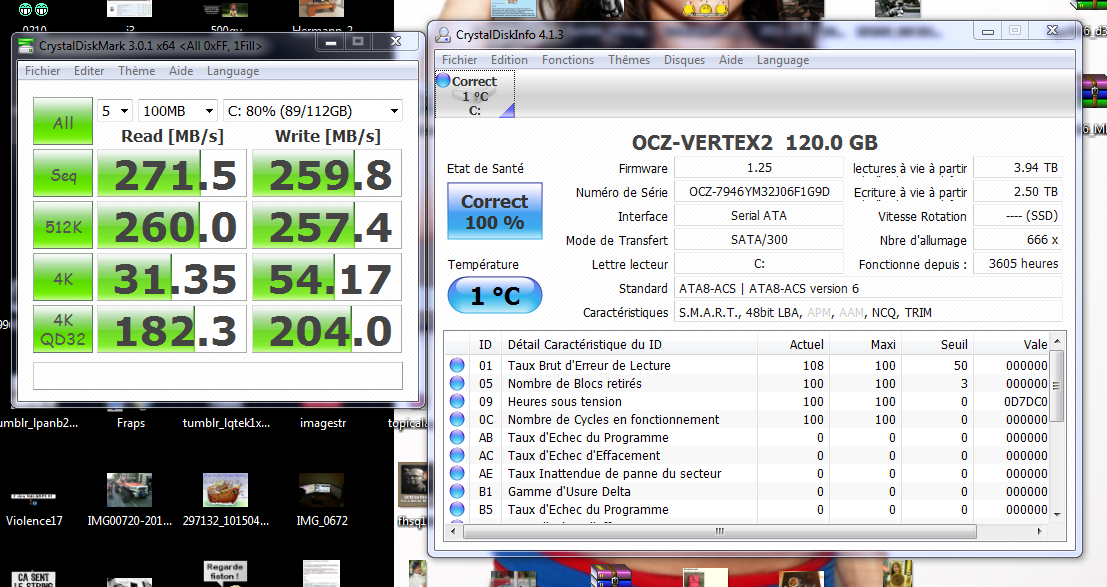Expand the 100MB test size dropdown

click(177, 111)
